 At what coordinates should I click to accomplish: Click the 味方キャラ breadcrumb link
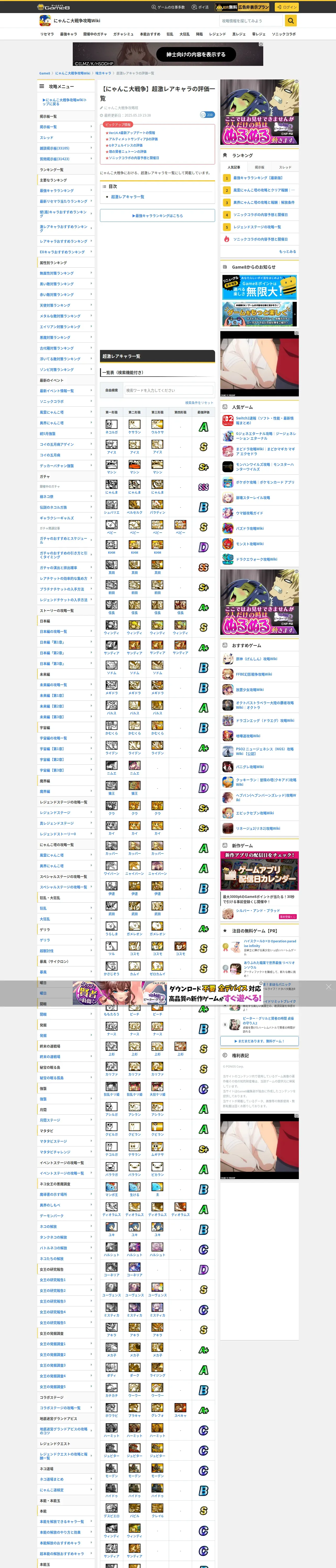(103, 73)
